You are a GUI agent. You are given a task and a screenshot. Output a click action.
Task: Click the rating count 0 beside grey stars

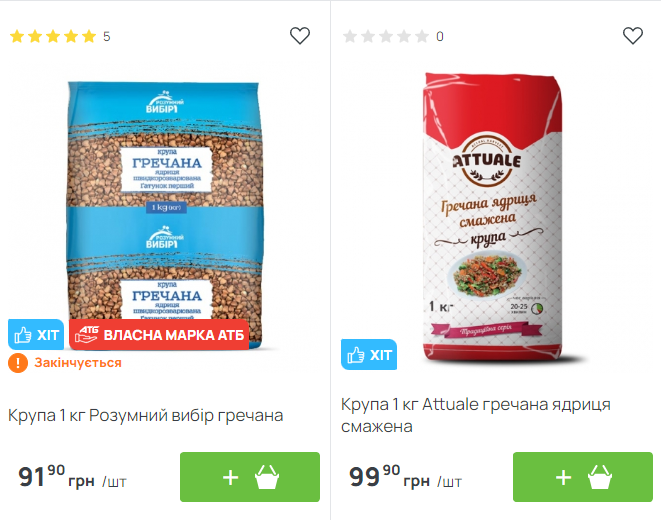click(x=440, y=37)
